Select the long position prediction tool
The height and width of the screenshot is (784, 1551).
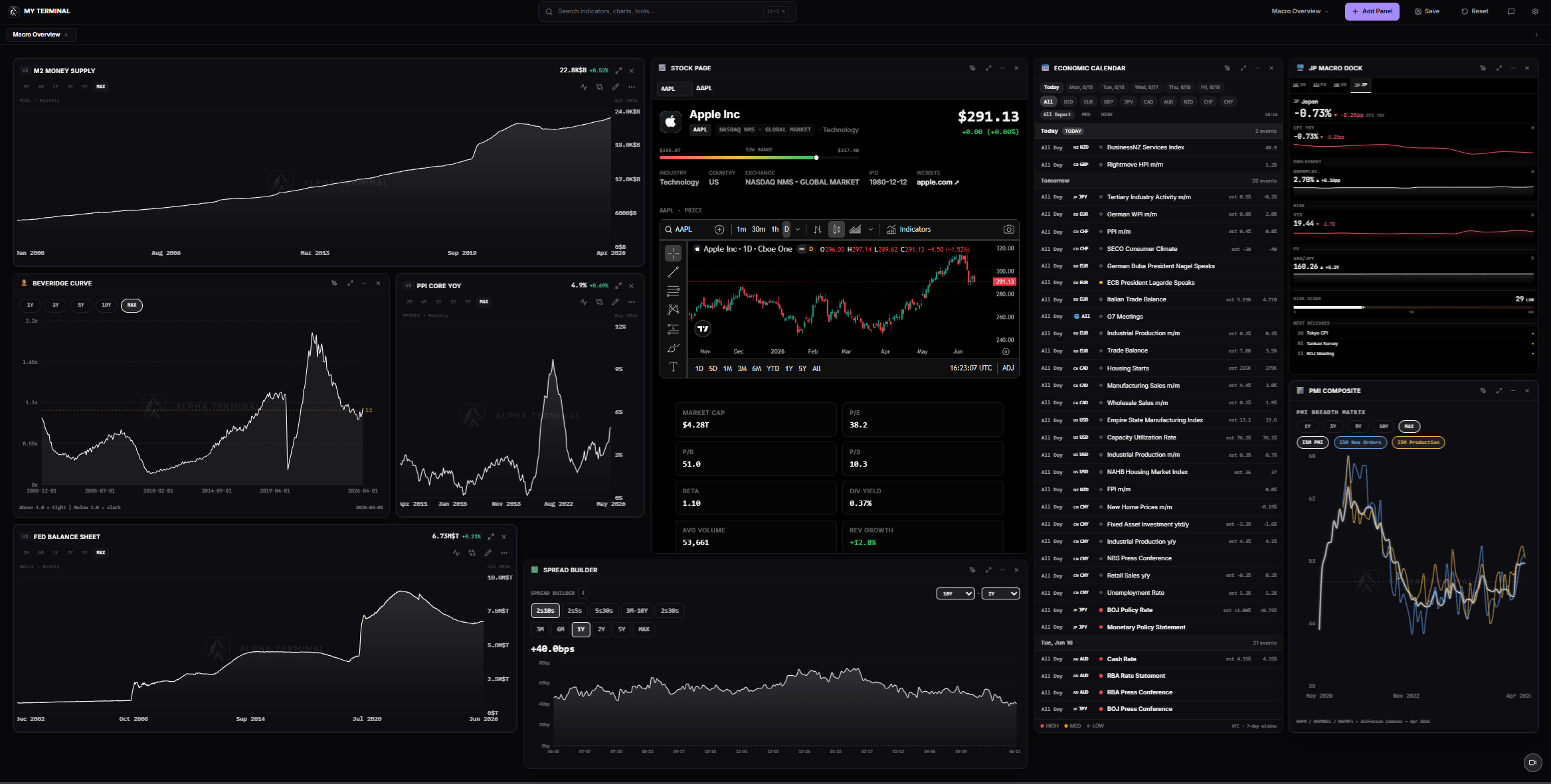673,329
